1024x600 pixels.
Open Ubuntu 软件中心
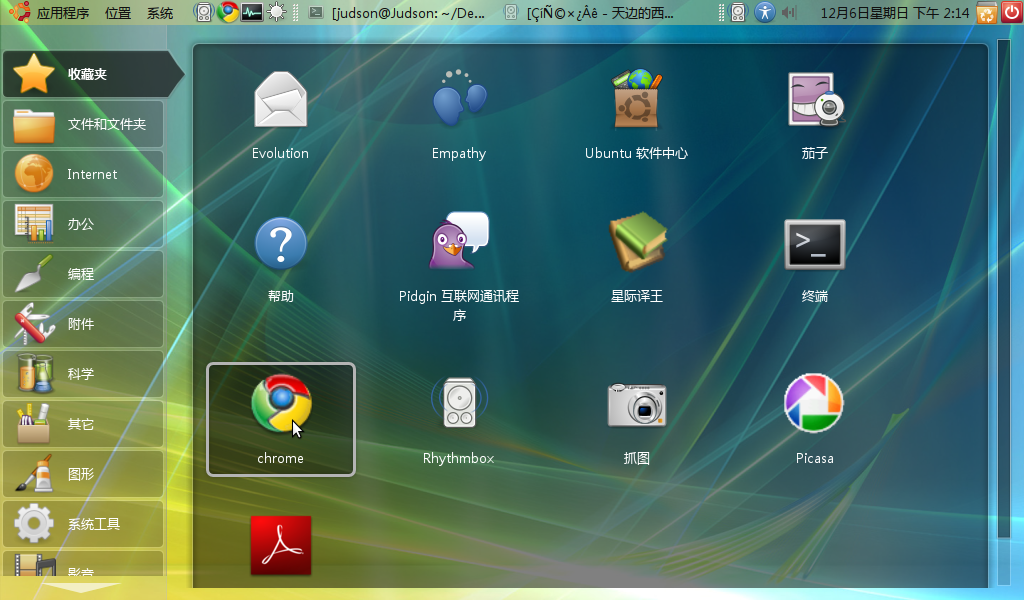coord(636,115)
